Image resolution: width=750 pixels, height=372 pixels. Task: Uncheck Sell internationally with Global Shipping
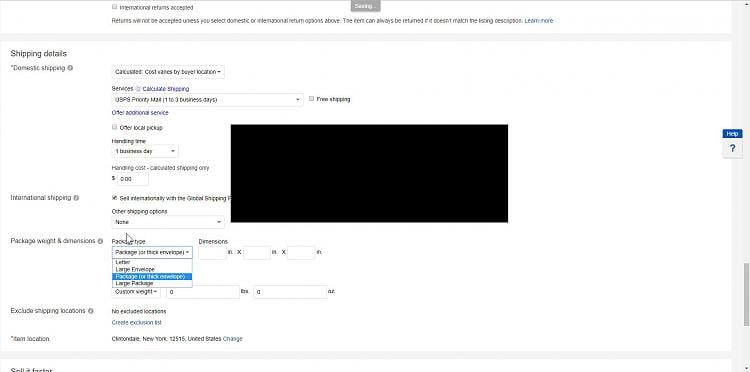click(x=114, y=197)
